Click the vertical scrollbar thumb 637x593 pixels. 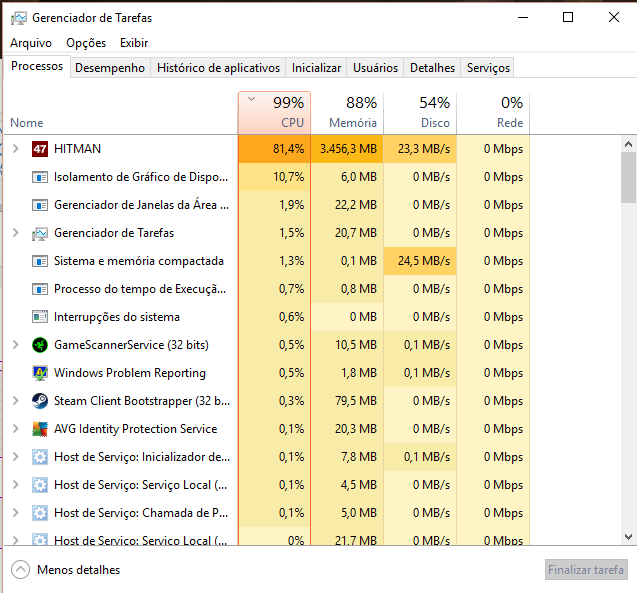click(x=628, y=177)
